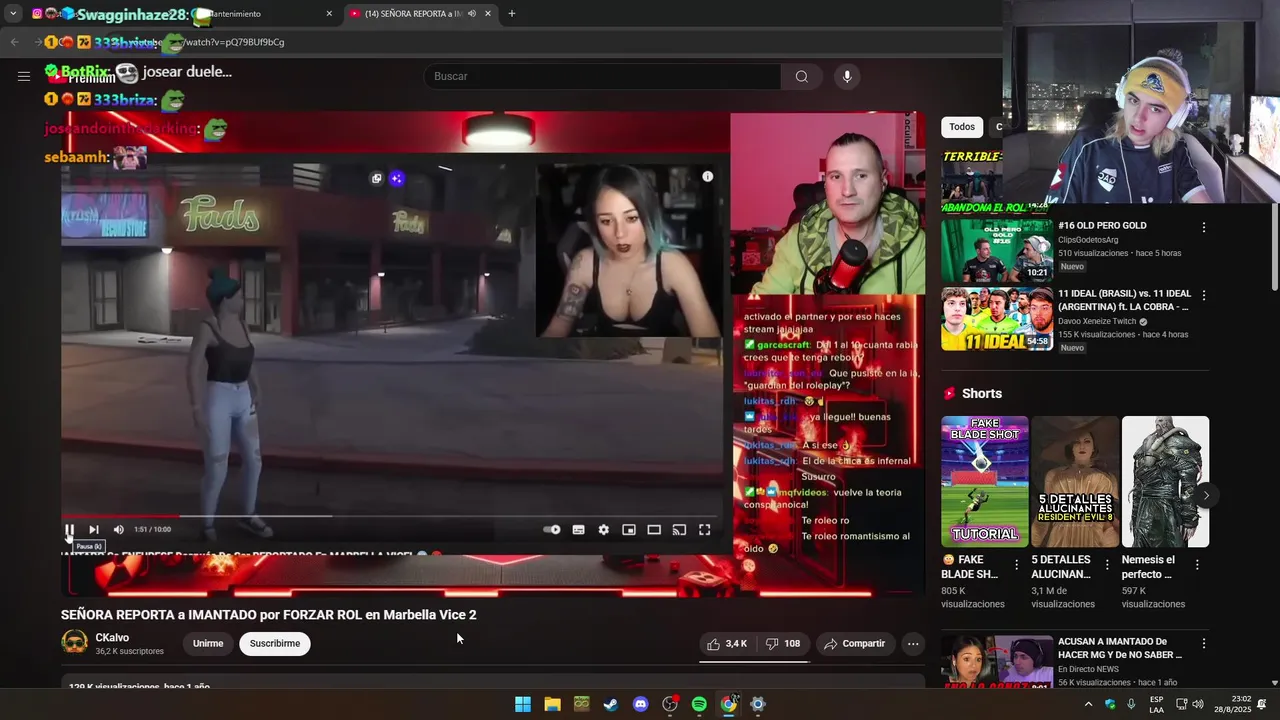Open the FAKE BLADE SHOT short

984,481
